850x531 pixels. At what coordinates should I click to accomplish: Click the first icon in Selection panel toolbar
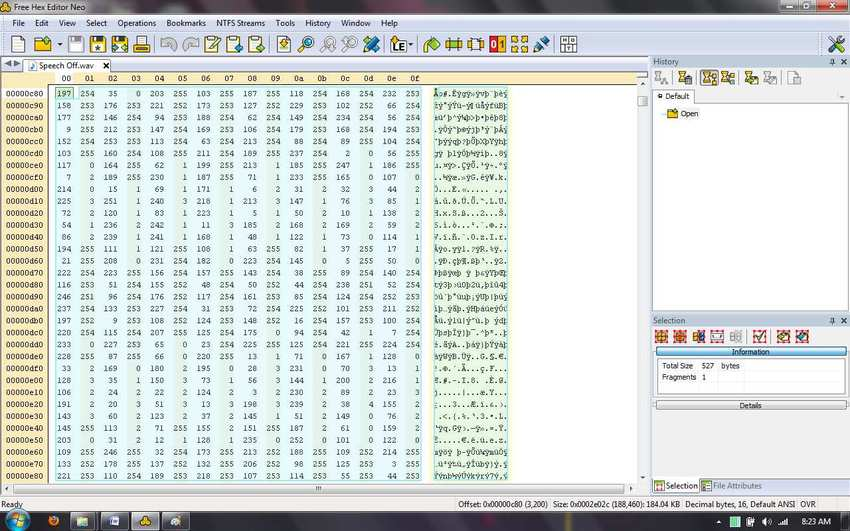click(662, 337)
